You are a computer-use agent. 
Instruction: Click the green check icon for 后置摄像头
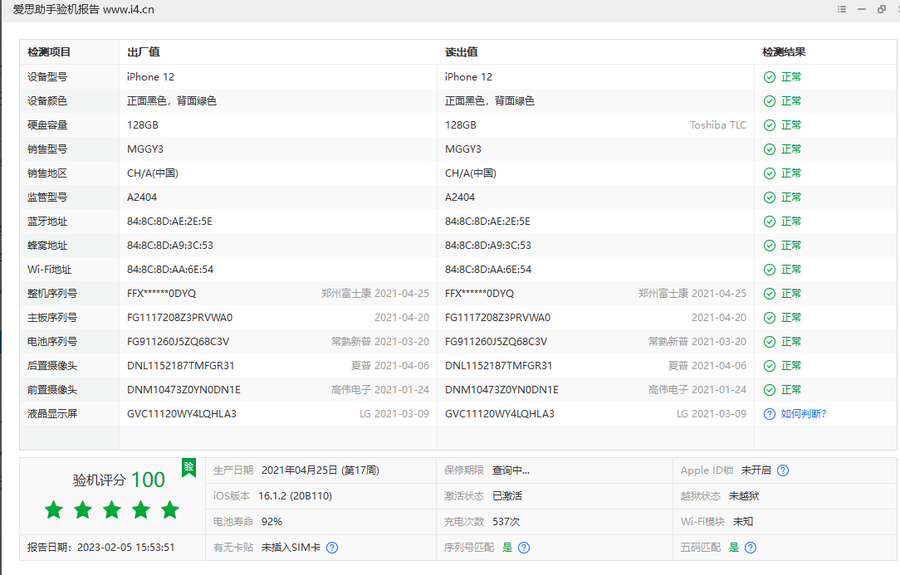(769, 366)
